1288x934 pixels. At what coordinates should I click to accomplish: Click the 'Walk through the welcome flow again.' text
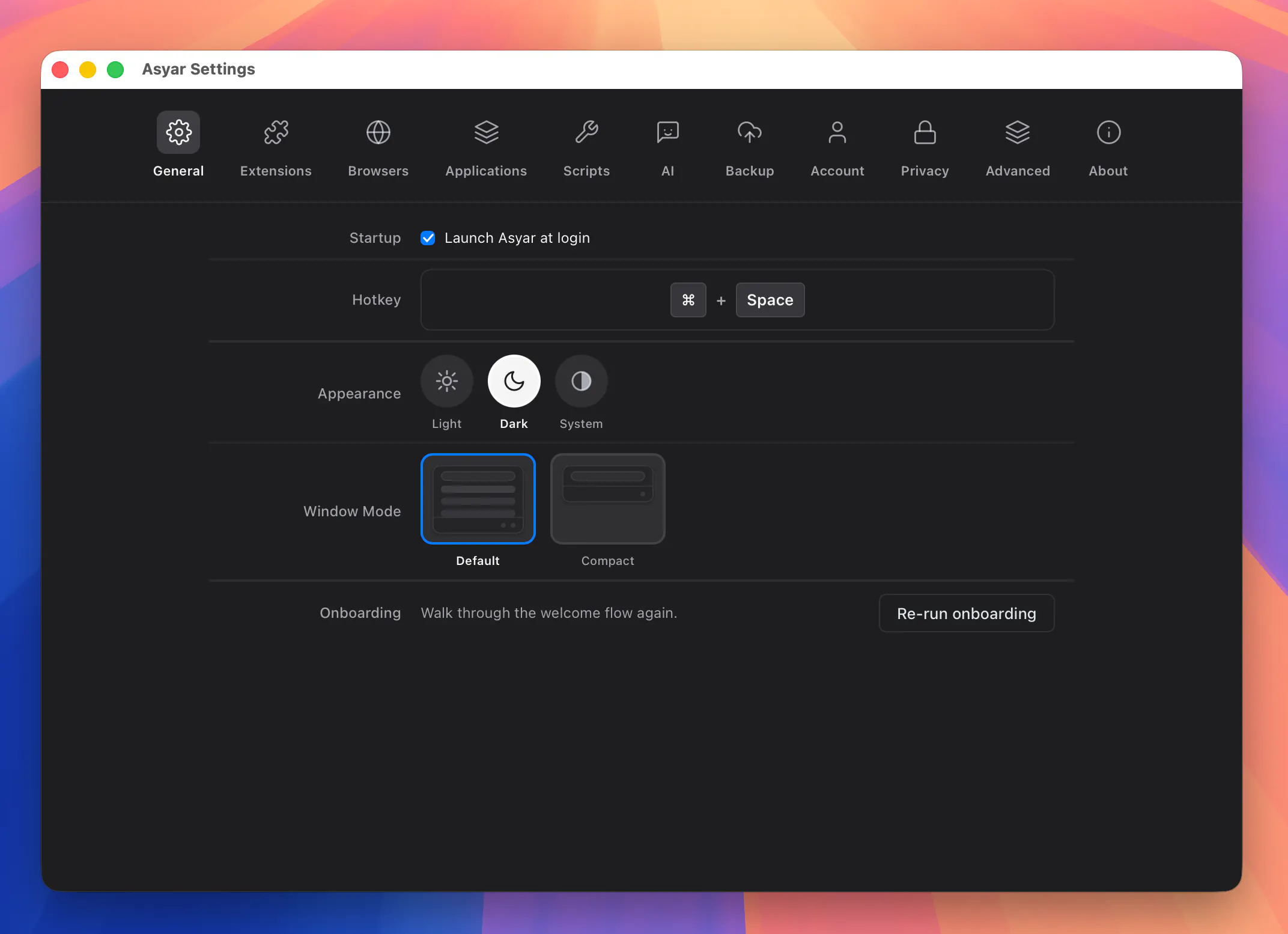[x=549, y=613]
